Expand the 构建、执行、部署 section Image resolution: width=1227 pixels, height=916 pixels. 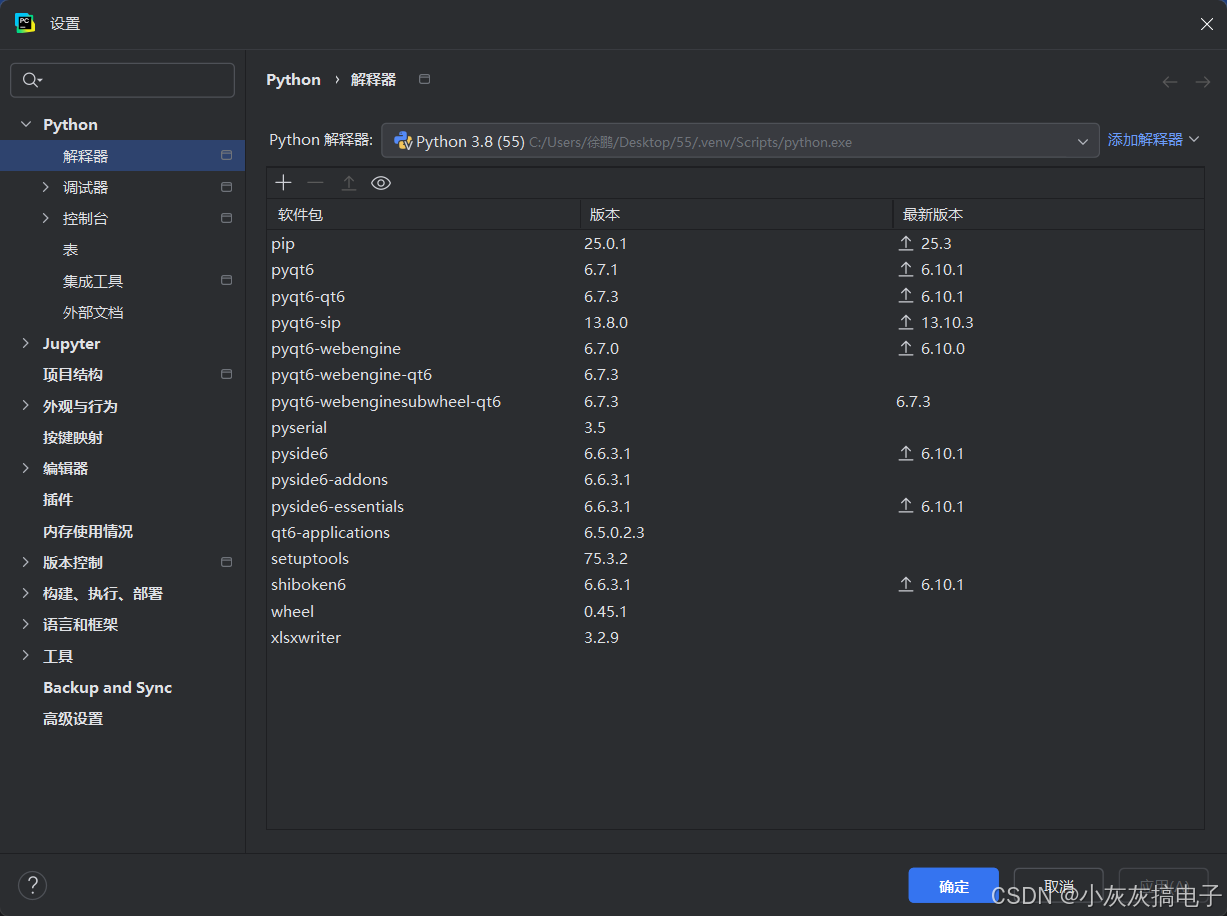click(26, 593)
